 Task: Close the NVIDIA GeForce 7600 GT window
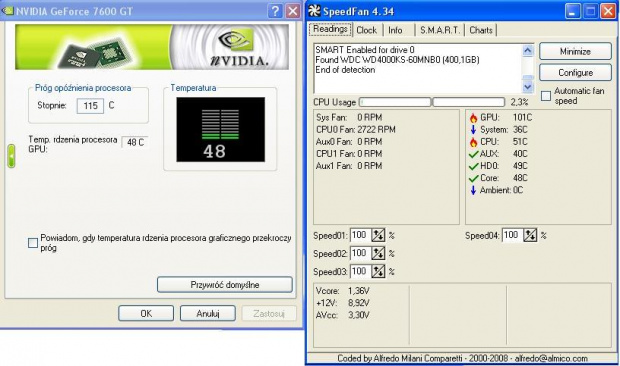pyautogui.click(x=293, y=11)
